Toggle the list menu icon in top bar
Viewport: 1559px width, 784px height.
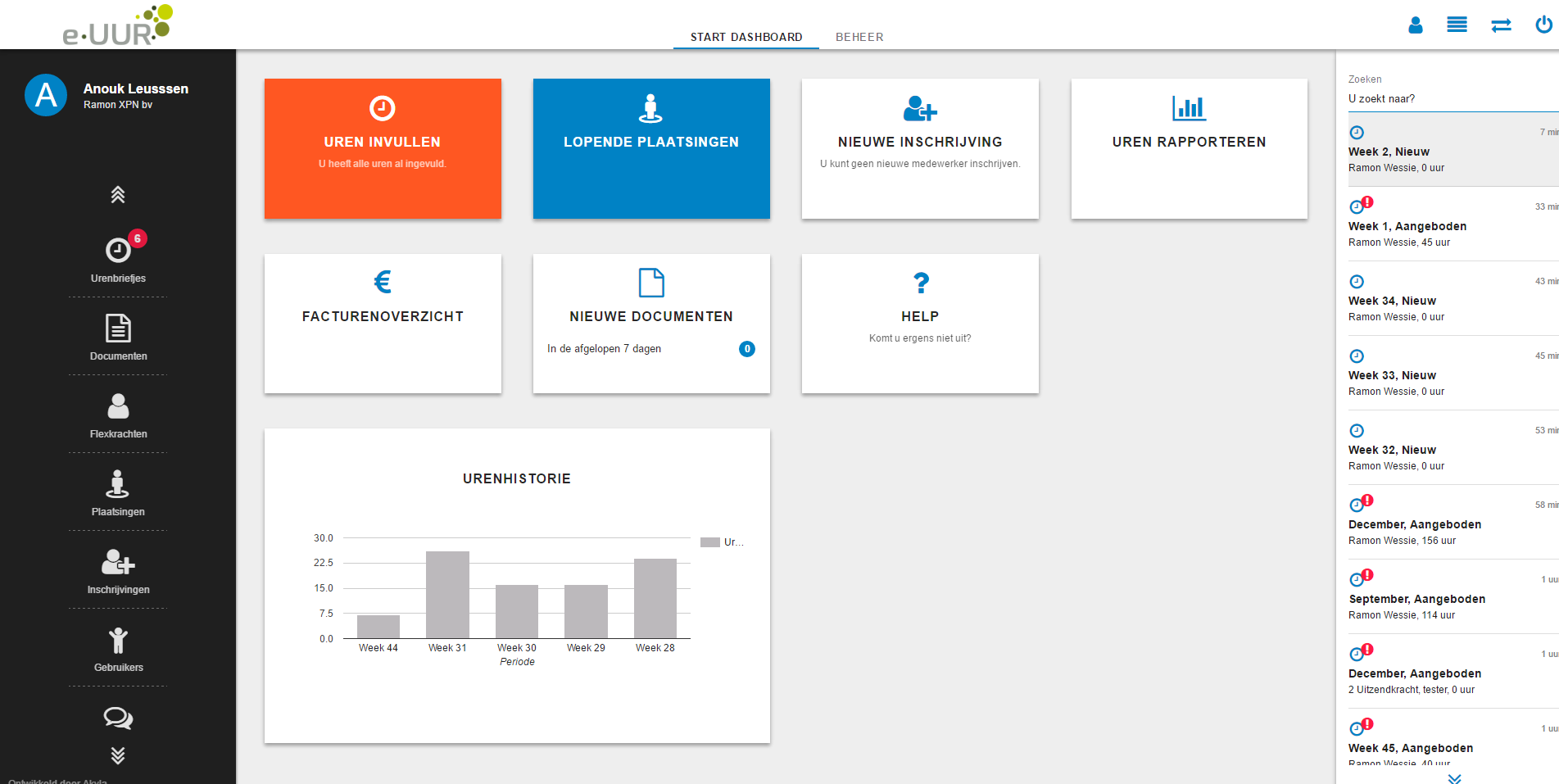pyautogui.click(x=1457, y=25)
